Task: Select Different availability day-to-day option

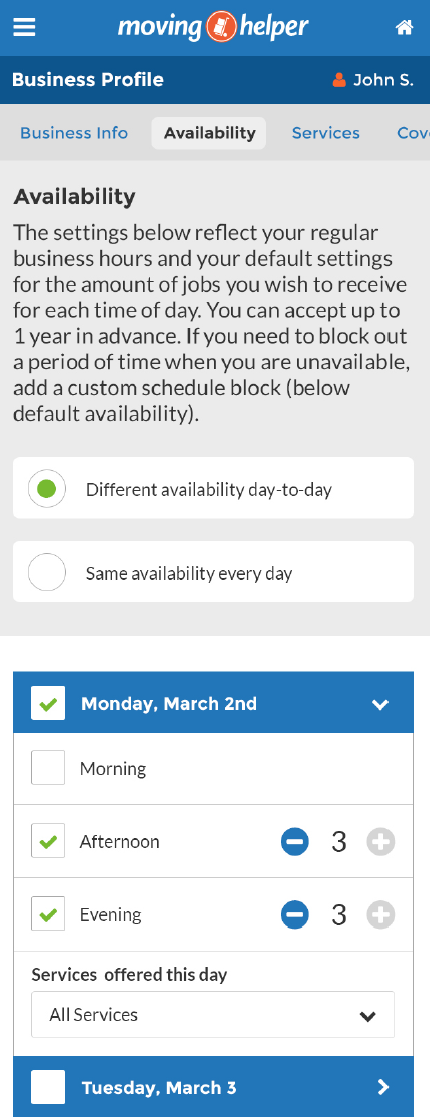Action: tap(213, 489)
